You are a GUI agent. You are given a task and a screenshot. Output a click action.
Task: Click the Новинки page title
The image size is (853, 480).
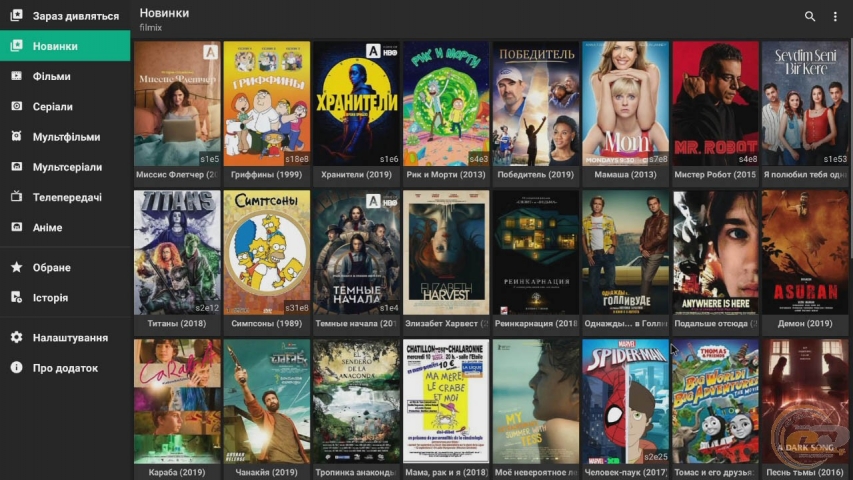point(164,13)
